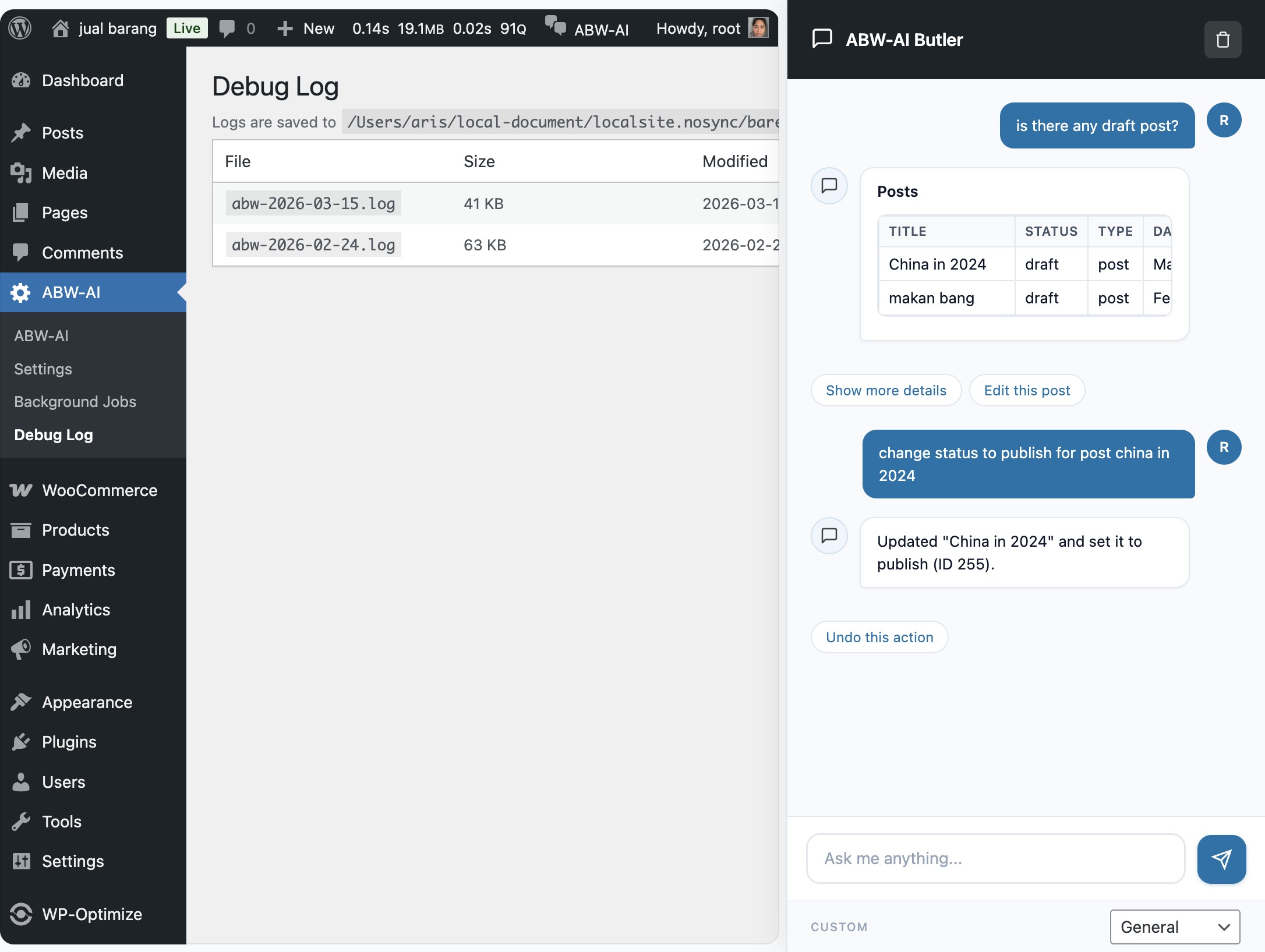Click Show more details button
Image resolution: width=1265 pixels, height=952 pixels.
(x=886, y=390)
